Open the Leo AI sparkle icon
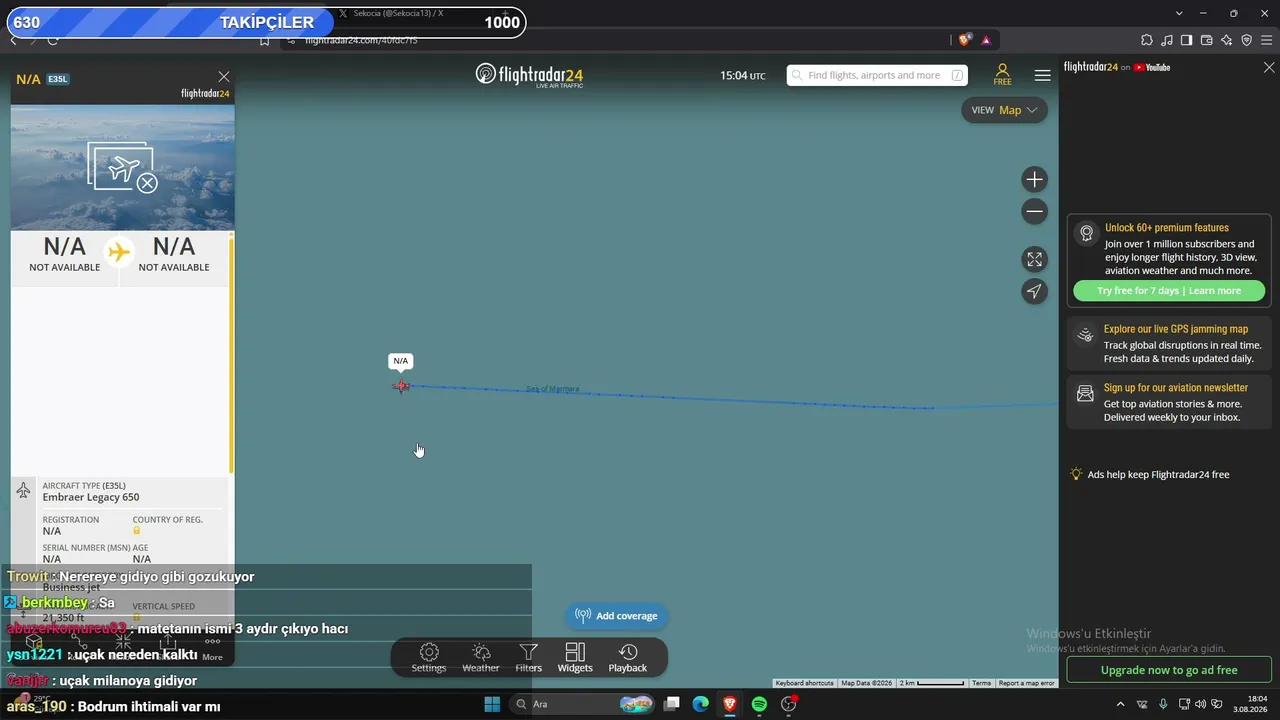This screenshot has width=1280, height=720. coord(1227,40)
